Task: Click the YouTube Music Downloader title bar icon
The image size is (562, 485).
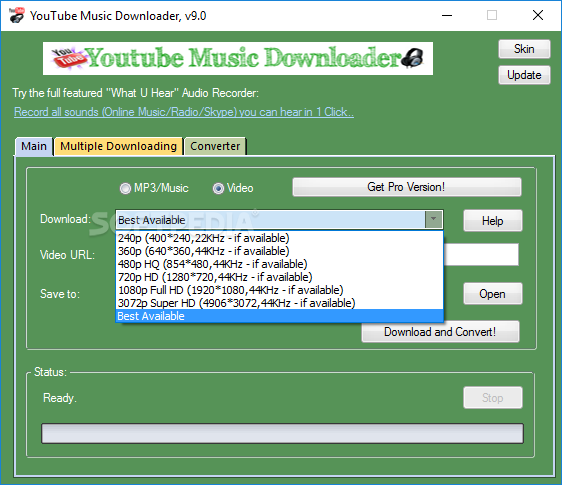Action: coord(16,15)
